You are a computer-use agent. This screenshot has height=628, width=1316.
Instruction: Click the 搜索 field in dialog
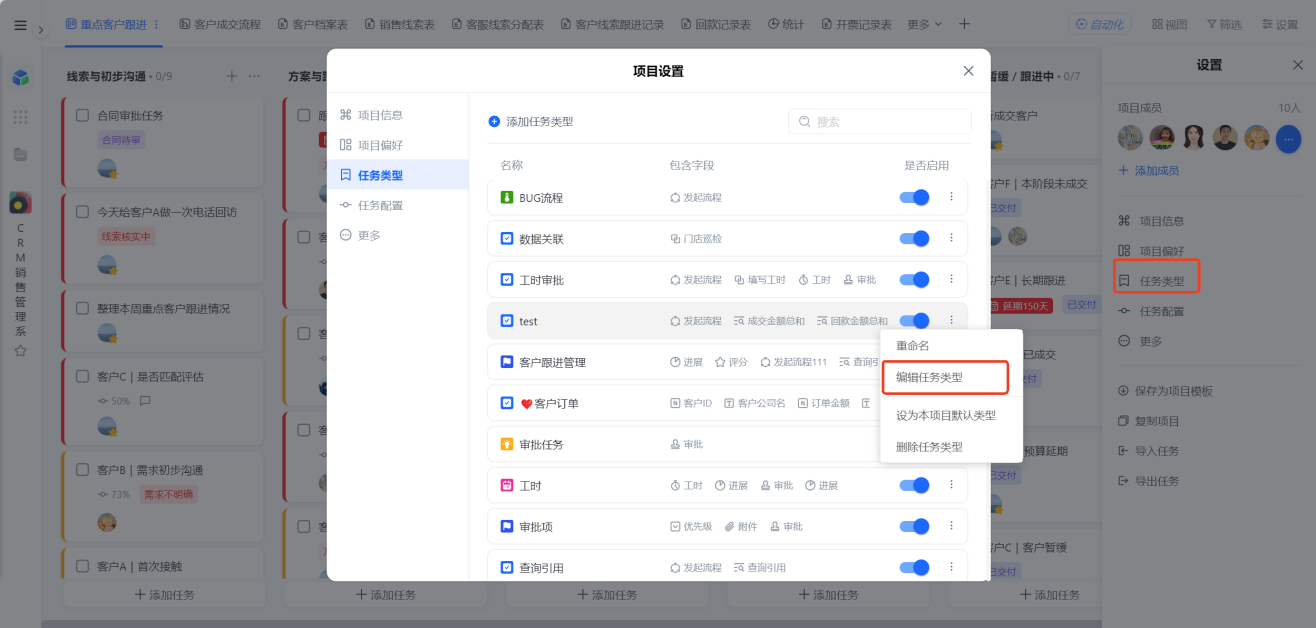tap(880, 122)
